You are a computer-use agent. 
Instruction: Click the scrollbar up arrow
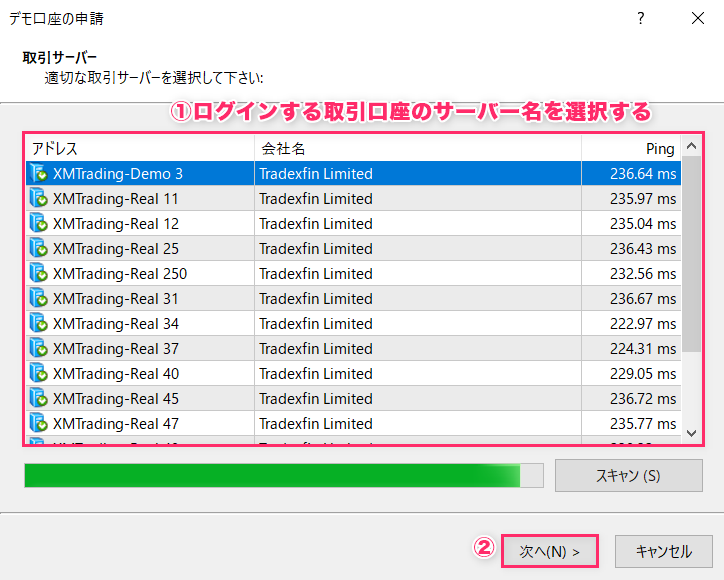[x=691, y=146]
